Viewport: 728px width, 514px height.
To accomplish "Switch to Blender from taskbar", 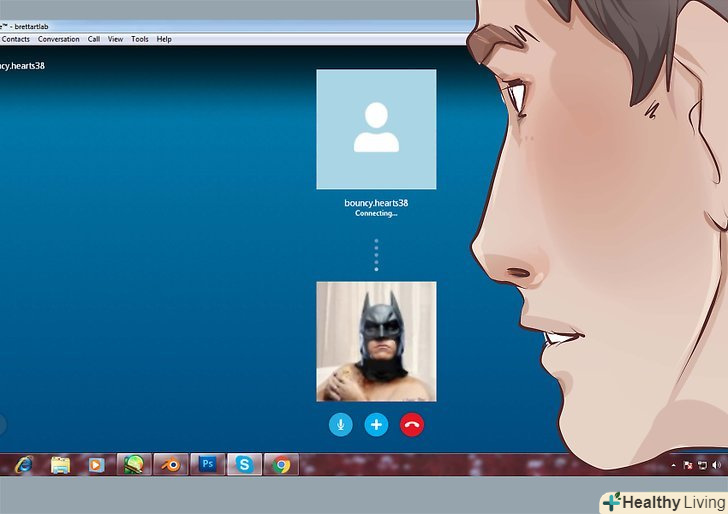I will point(171,464).
